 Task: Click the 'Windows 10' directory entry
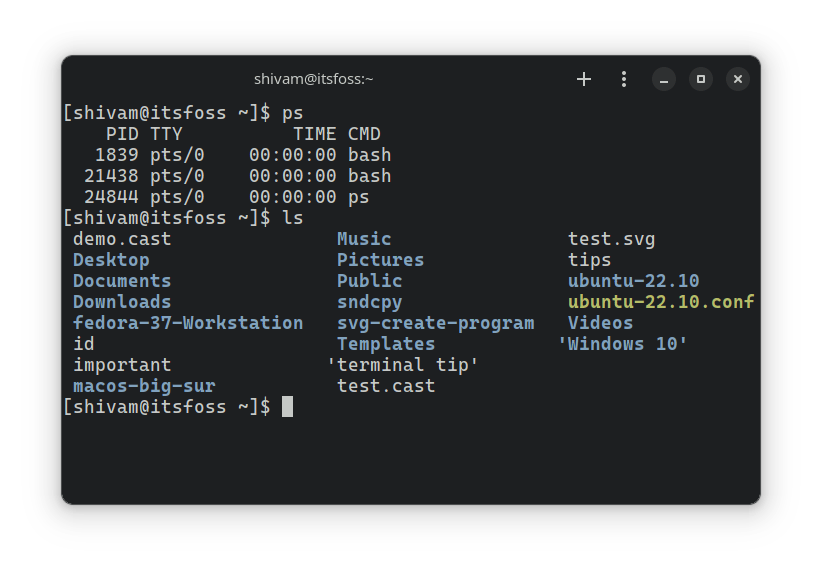coord(623,344)
